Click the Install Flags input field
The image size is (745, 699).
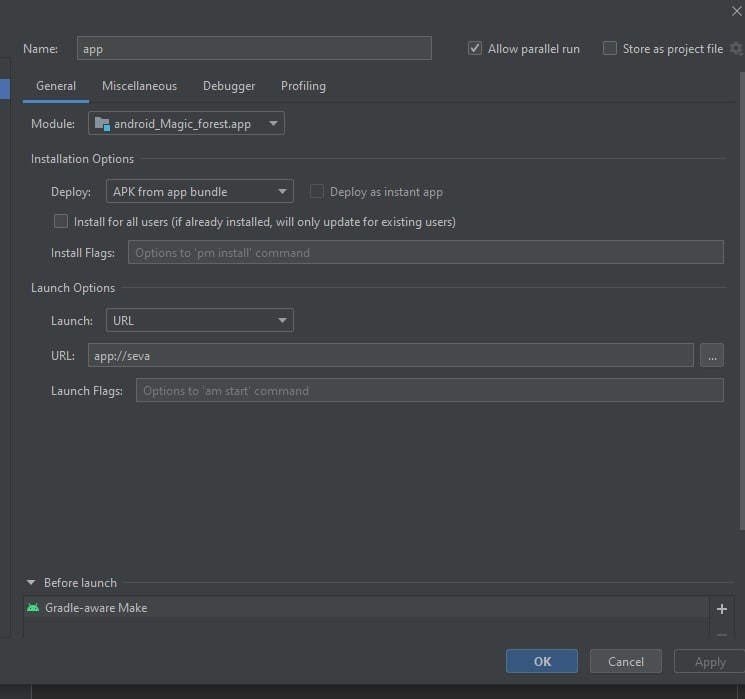coord(426,252)
